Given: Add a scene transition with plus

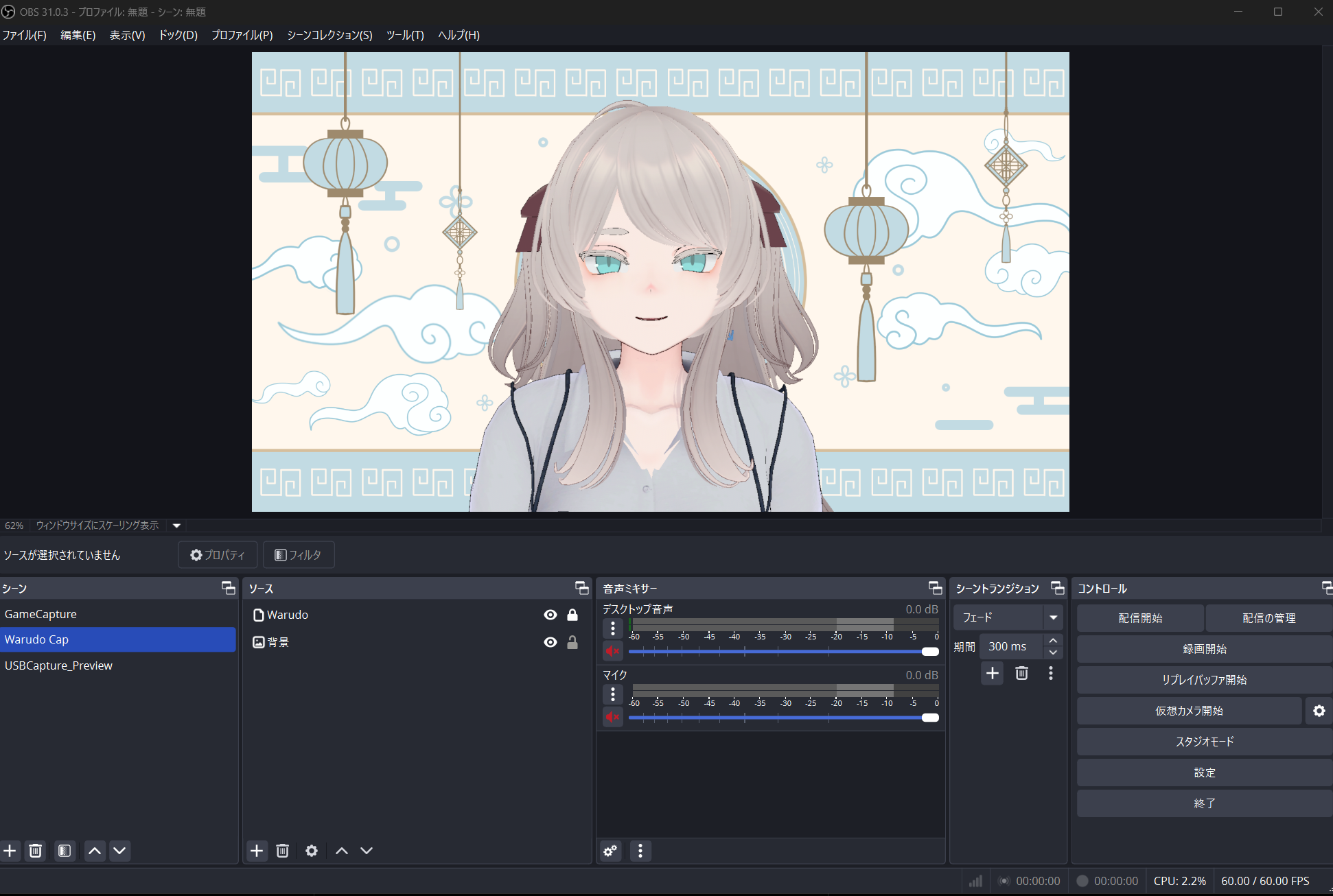Looking at the screenshot, I should (993, 673).
